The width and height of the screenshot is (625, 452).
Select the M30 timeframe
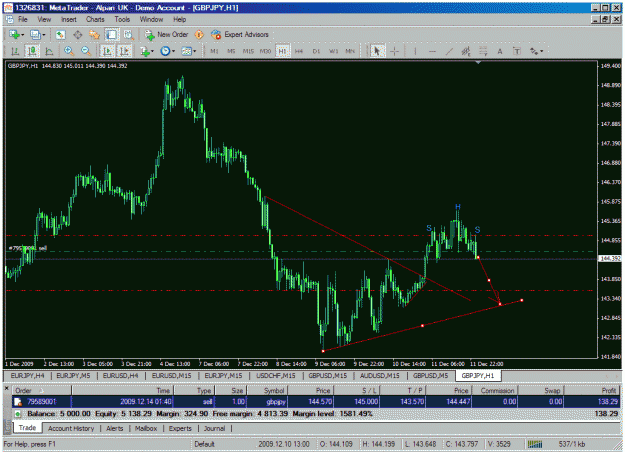265,51
